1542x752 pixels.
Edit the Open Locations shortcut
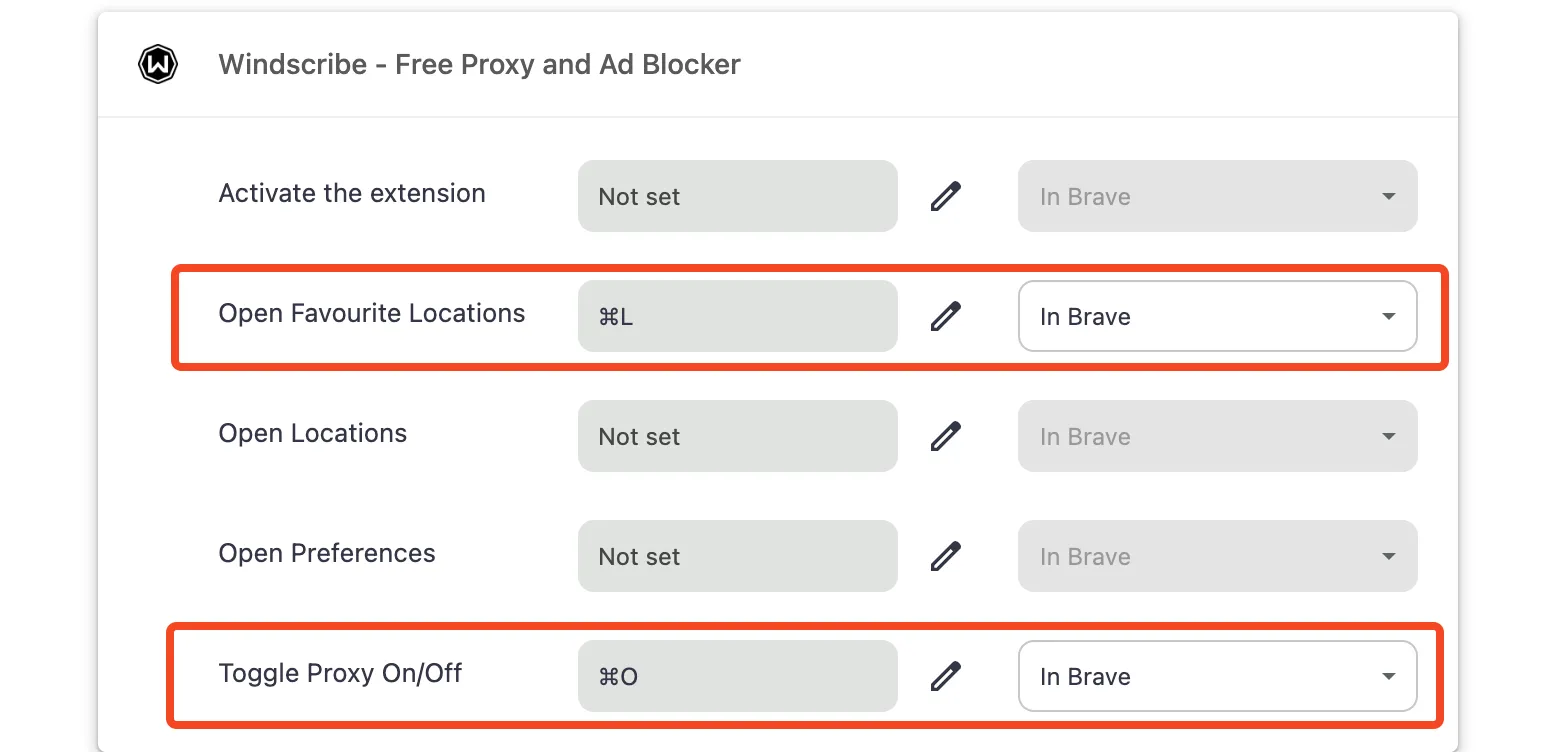945,436
